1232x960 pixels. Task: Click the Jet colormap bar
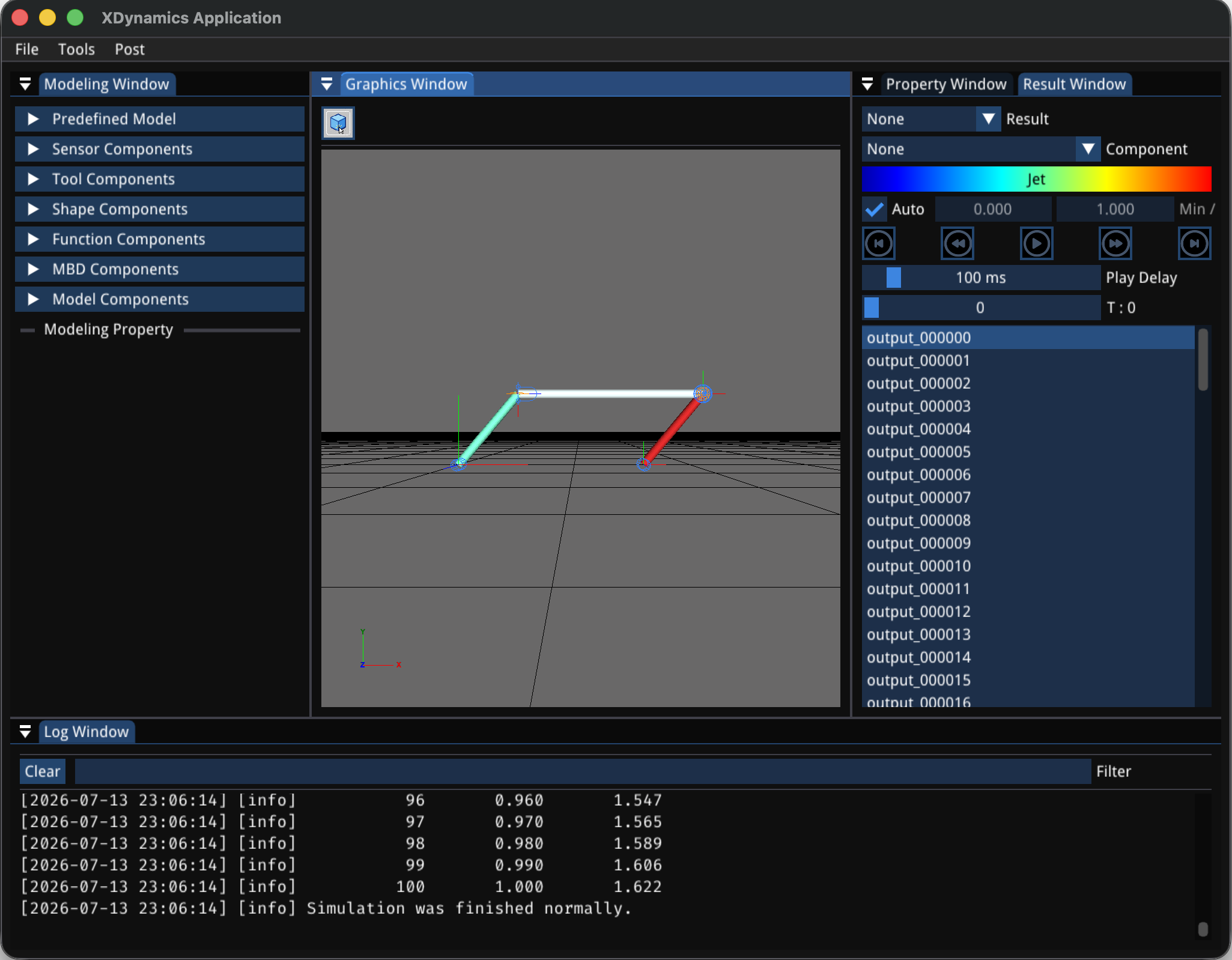(x=1037, y=179)
